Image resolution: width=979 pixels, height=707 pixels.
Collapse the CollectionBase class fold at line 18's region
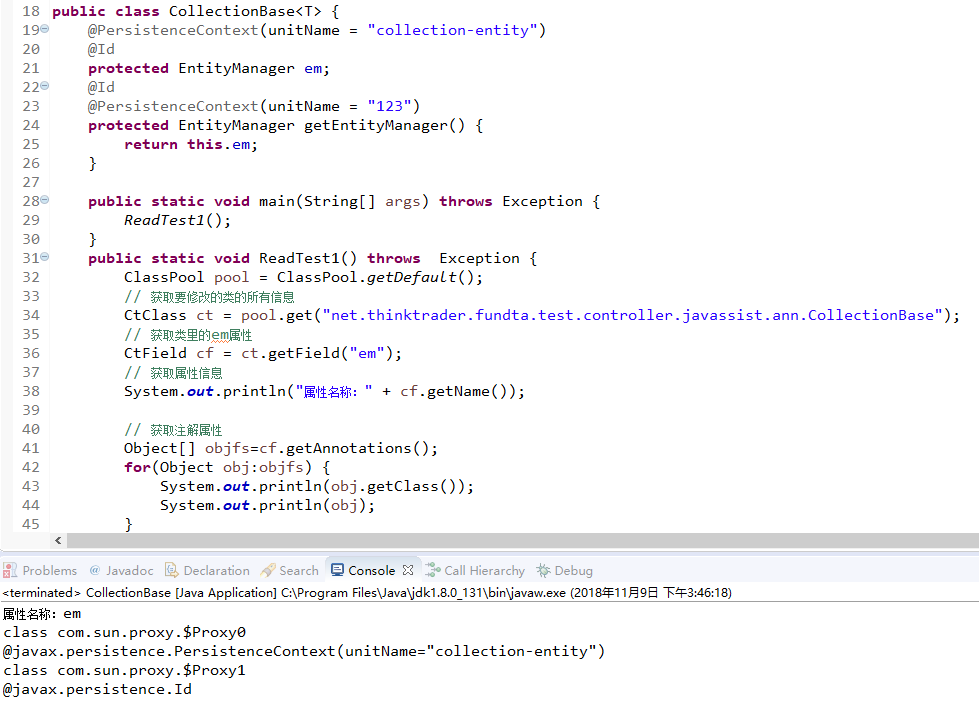tap(44, 10)
